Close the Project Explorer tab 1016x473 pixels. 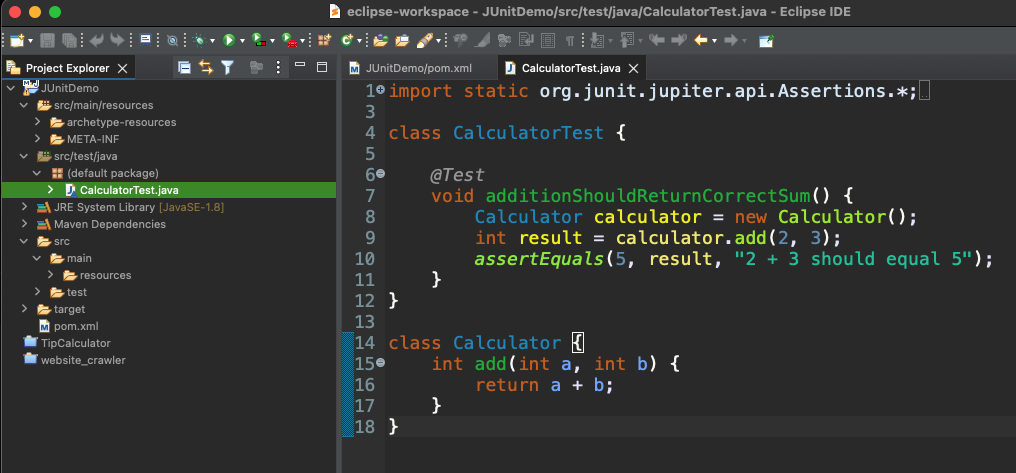click(123, 68)
